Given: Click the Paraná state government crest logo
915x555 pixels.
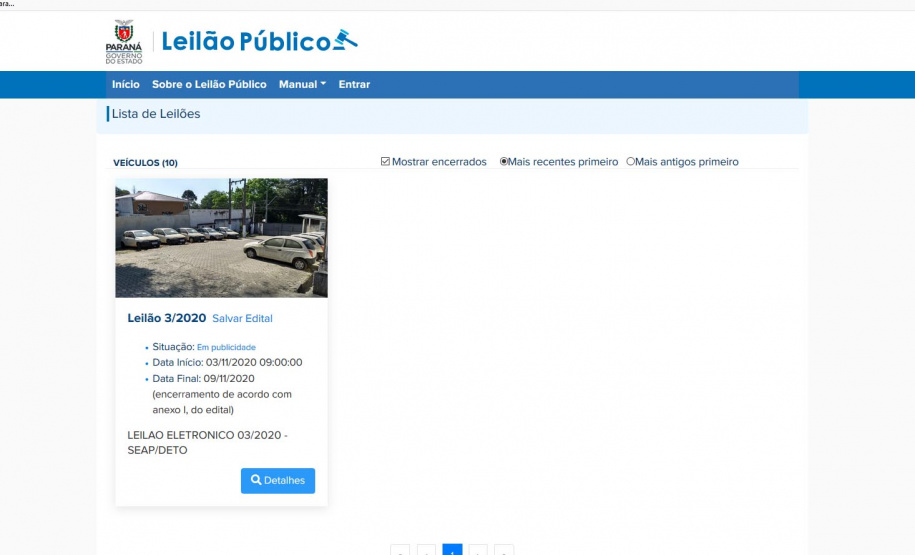Looking at the screenshot, I should coord(124,41).
